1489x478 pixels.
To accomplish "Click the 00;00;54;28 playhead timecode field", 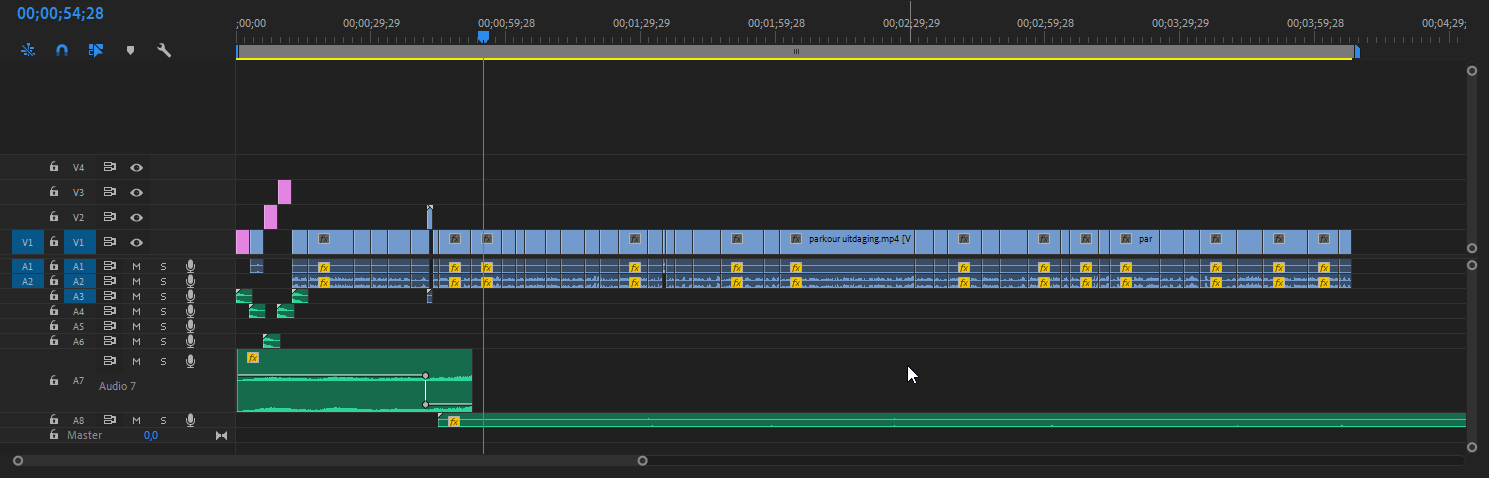I will click(x=60, y=14).
